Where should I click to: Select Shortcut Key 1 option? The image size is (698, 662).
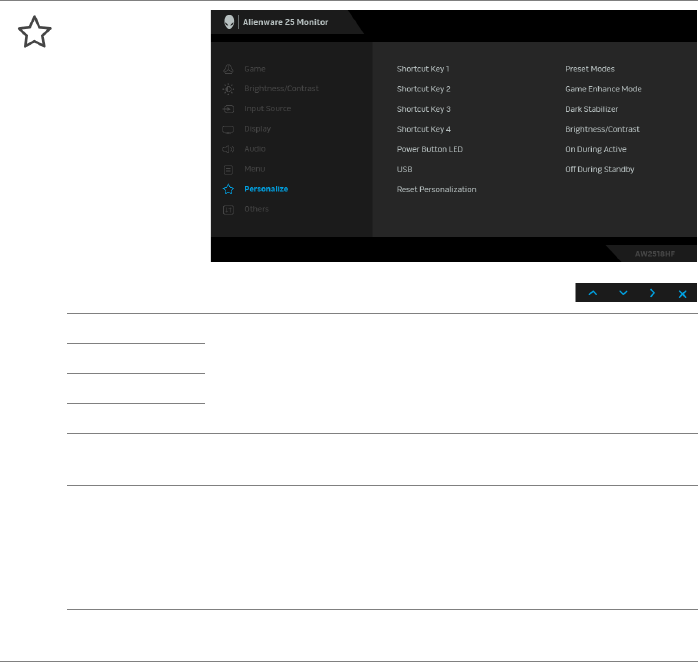click(x=423, y=69)
